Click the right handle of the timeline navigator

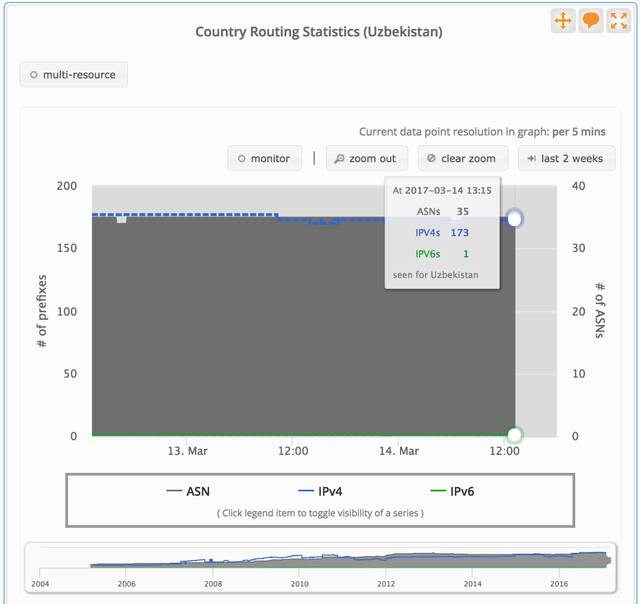609,560
